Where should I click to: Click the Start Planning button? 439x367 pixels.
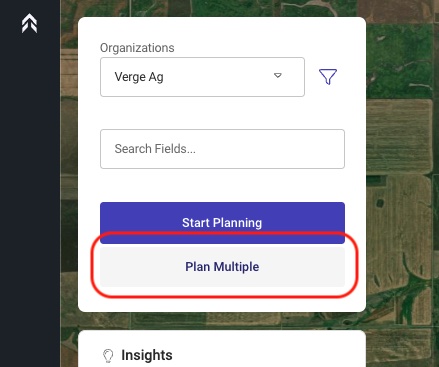point(222,223)
